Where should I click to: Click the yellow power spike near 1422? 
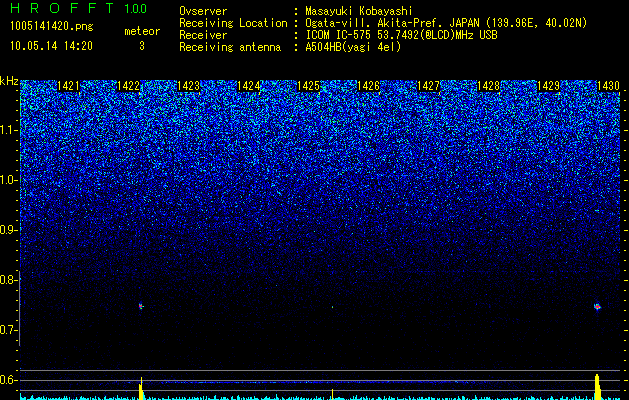(x=141, y=388)
